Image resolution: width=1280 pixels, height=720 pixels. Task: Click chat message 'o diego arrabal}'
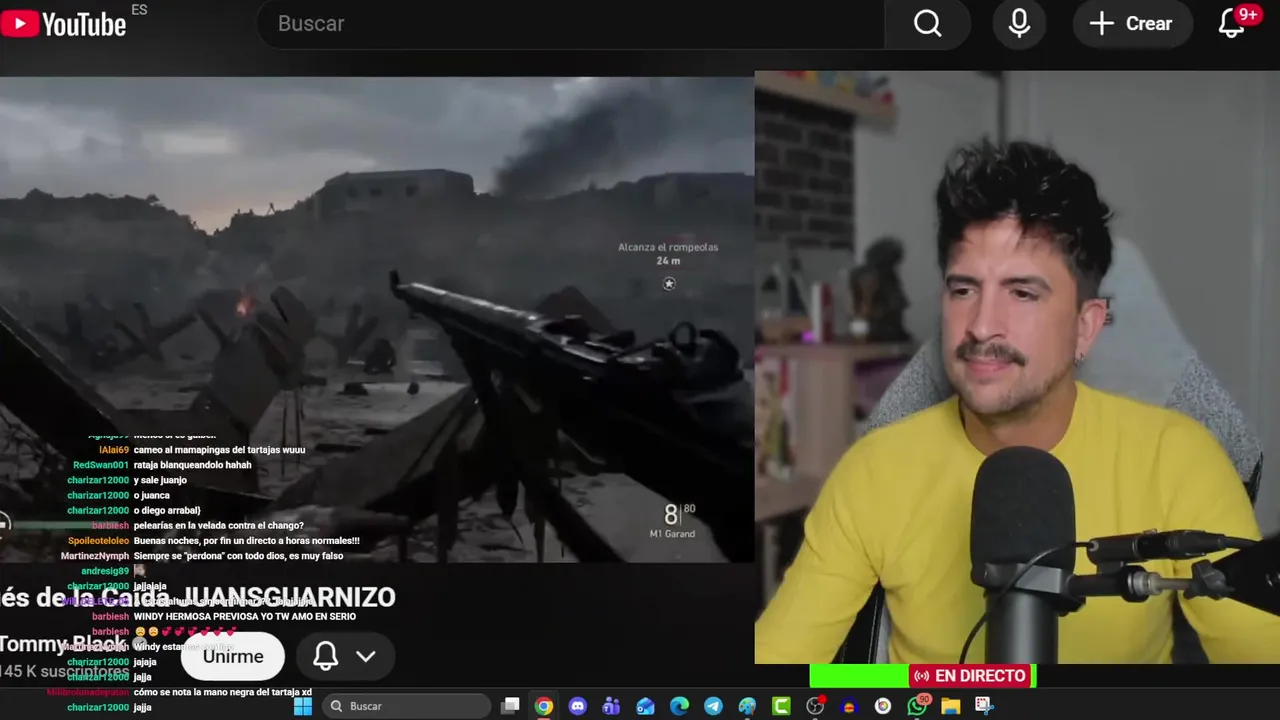(167, 511)
